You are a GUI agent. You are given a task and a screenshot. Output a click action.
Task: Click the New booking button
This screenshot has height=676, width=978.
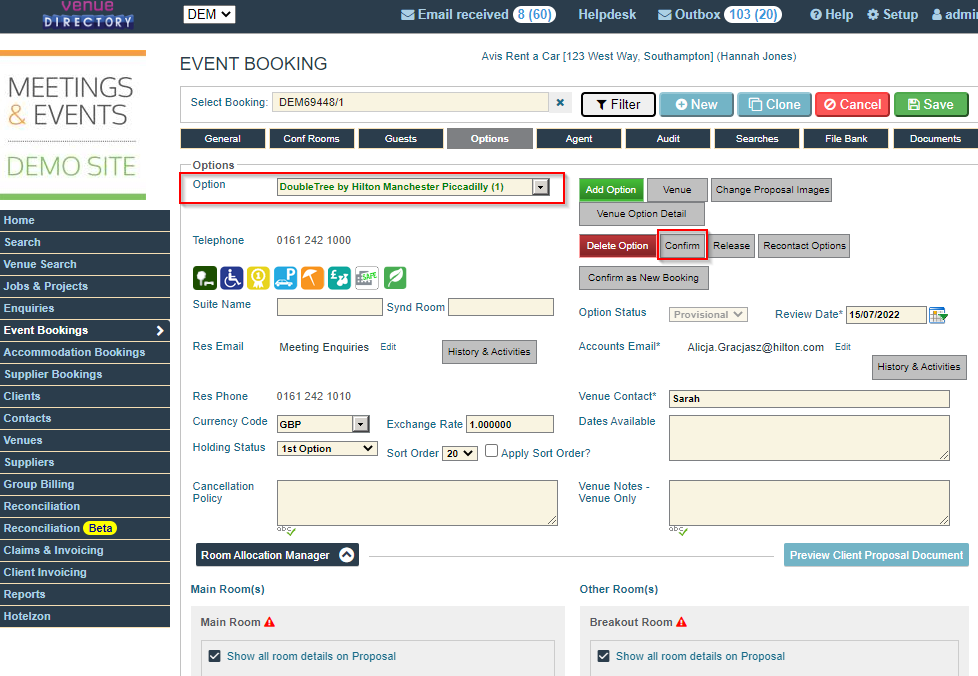pos(696,104)
